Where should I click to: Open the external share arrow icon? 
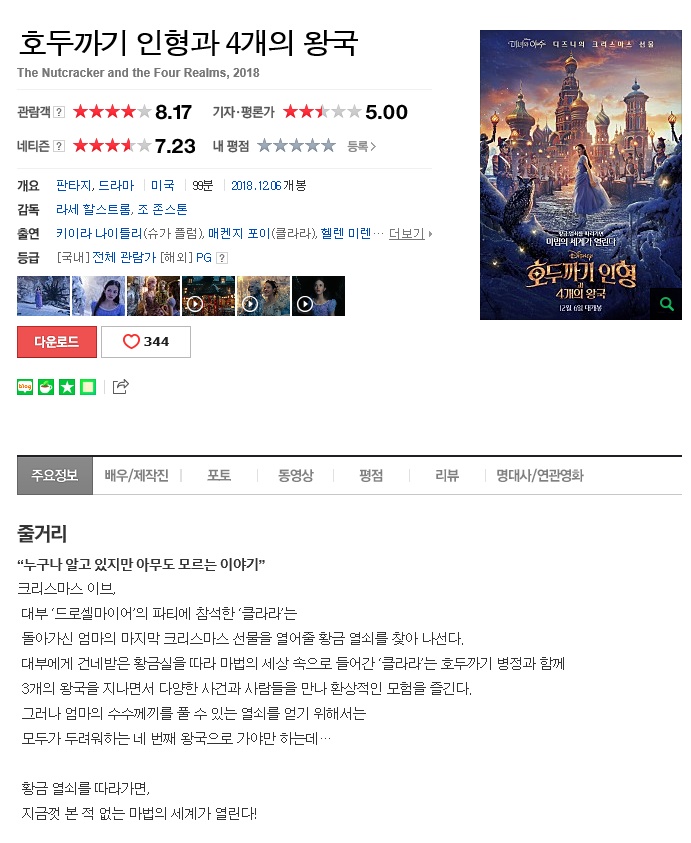click(x=120, y=387)
